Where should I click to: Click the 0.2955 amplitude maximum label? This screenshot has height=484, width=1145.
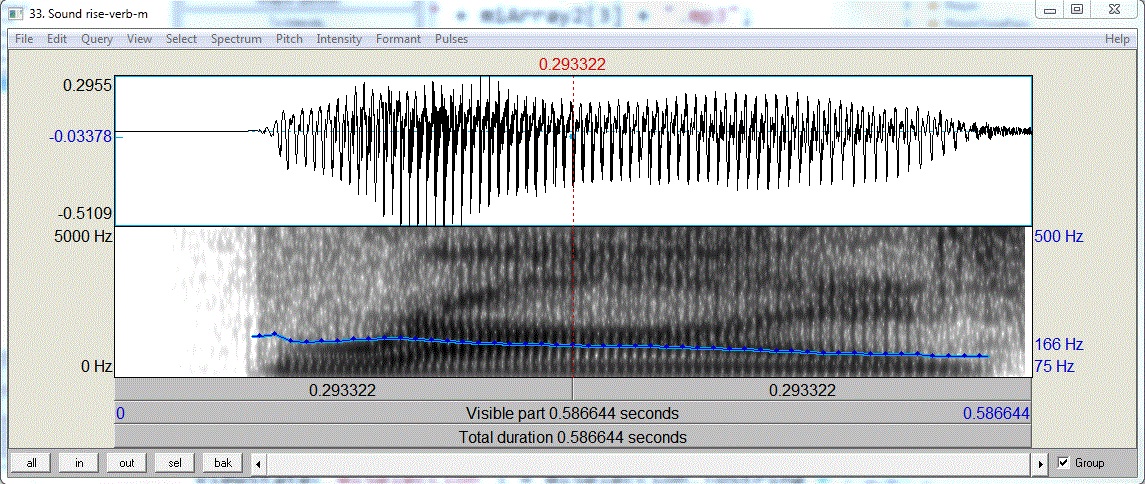click(x=88, y=85)
